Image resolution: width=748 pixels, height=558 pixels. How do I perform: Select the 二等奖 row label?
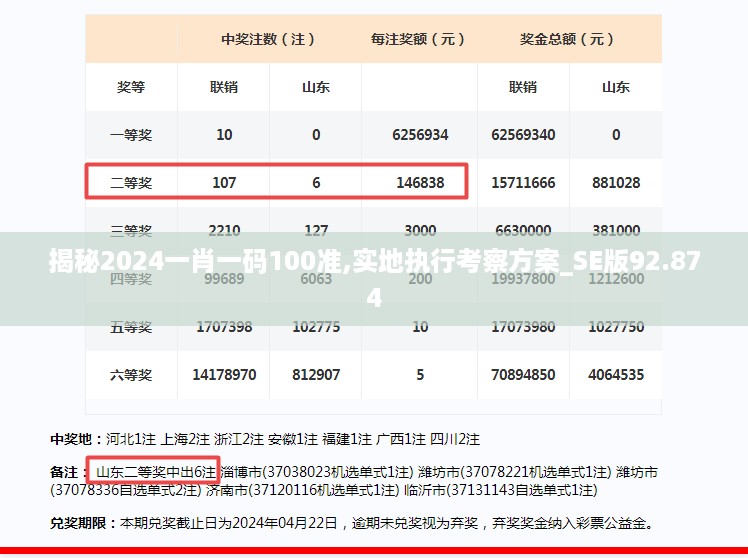(131, 183)
